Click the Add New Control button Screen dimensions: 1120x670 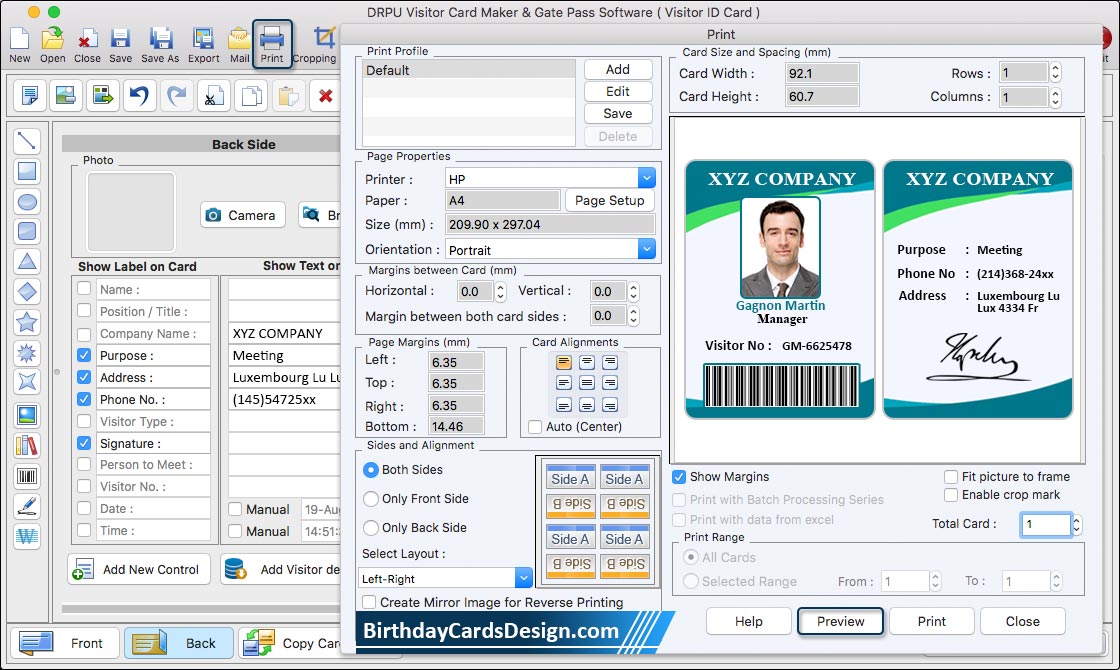[x=139, y=569]
